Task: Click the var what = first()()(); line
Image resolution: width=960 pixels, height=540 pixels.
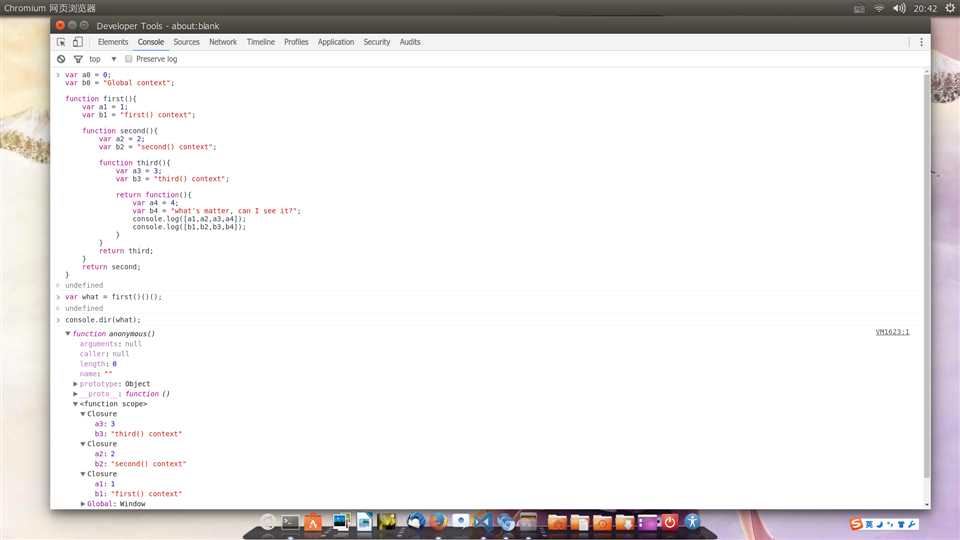Action: tap(113, 297)
